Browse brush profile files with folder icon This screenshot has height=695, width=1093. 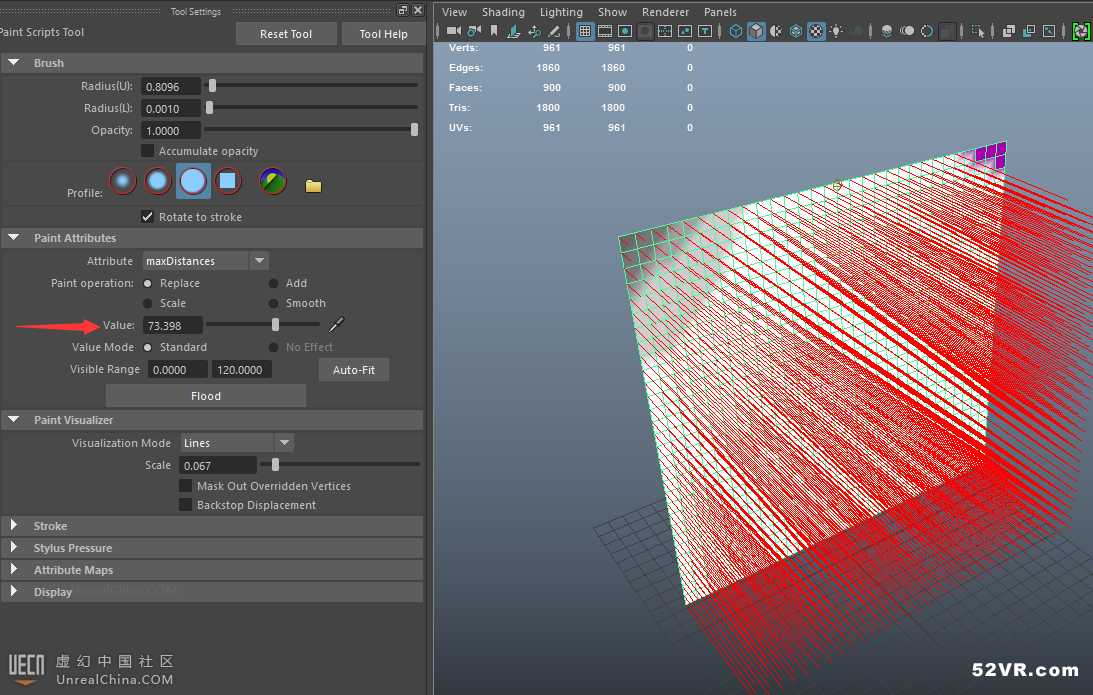[313, 185]
